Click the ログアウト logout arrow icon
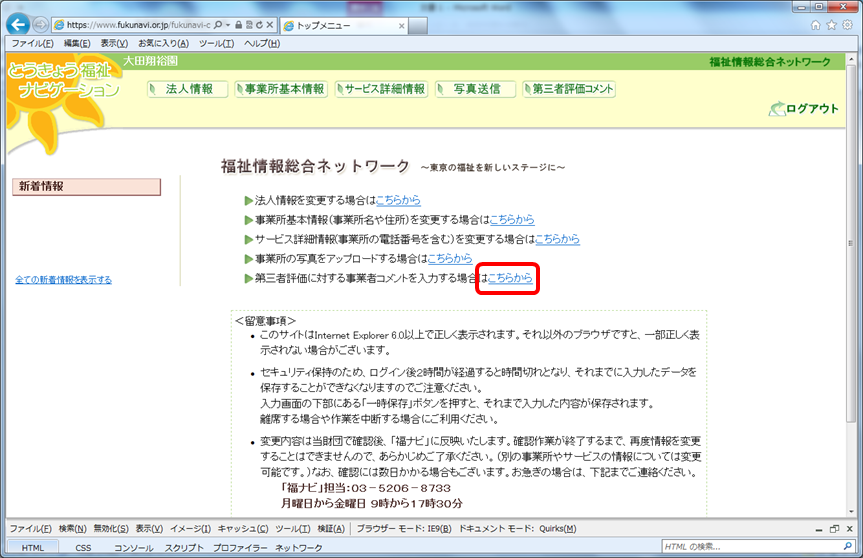The image size is (863, 558). pos(777,109)
